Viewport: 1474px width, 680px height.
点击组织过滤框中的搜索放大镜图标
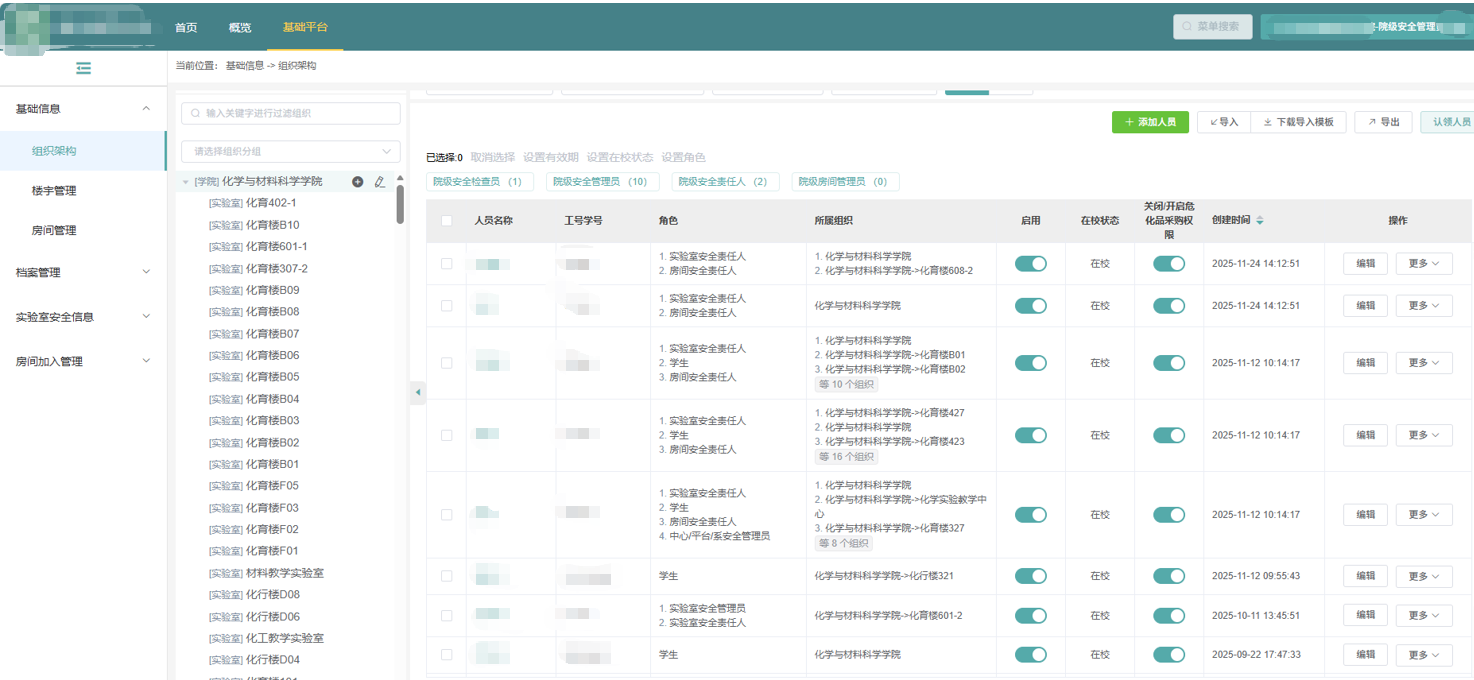click(196, 113)
